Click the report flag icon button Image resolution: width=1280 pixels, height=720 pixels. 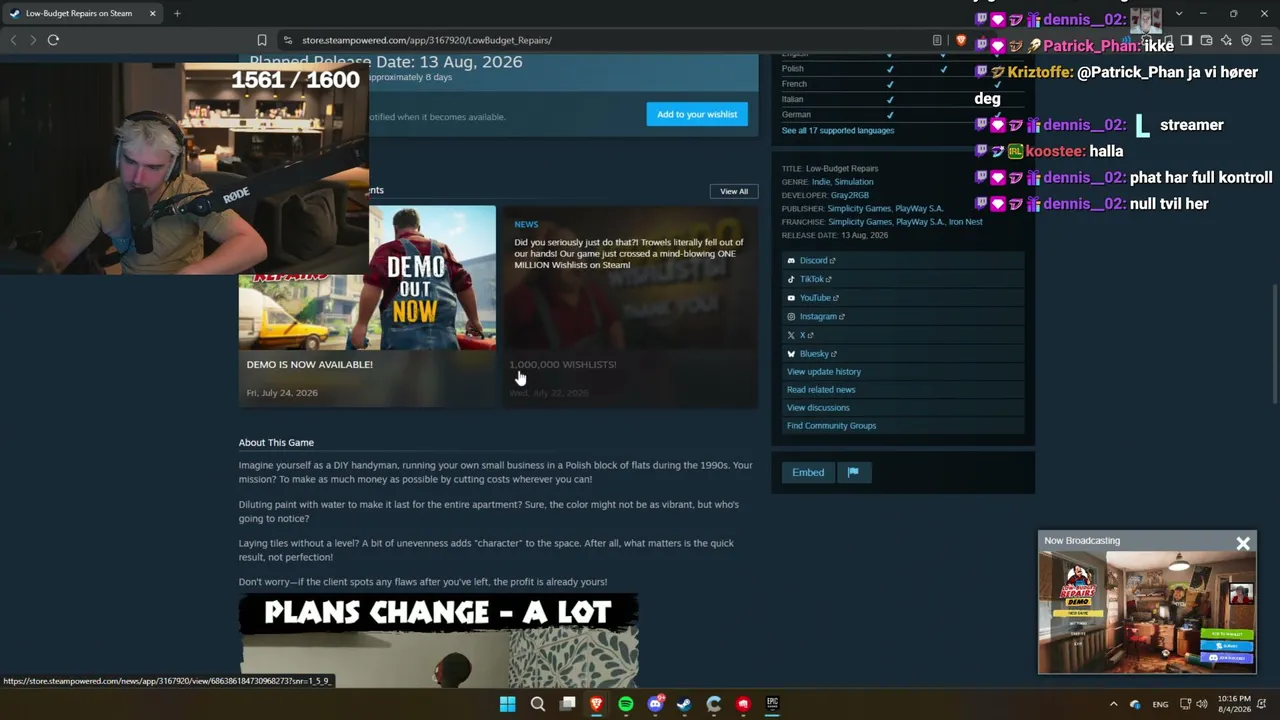853,473
